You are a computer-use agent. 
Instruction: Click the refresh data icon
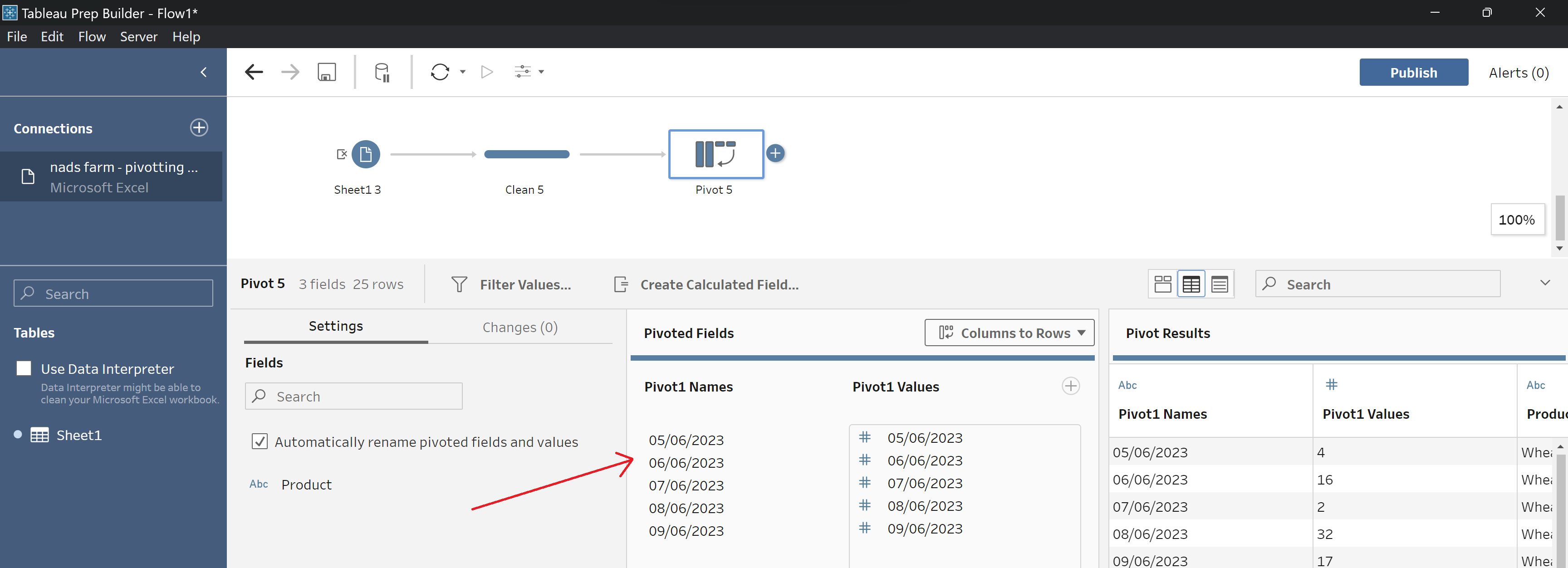[440, 72]
